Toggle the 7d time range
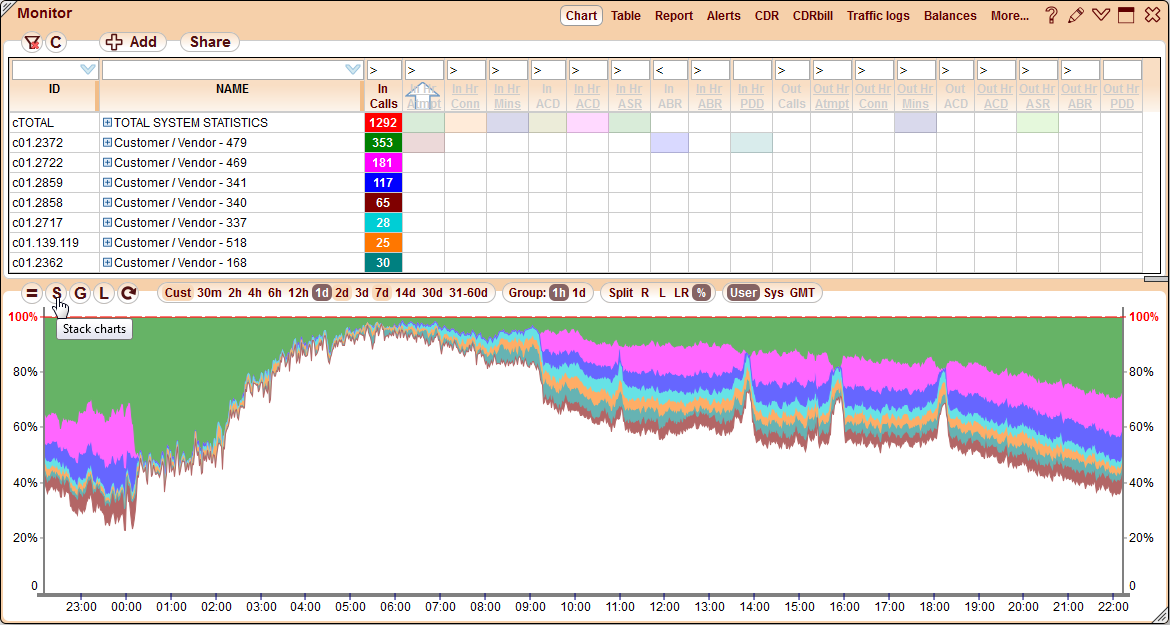 tap(381, 293)
